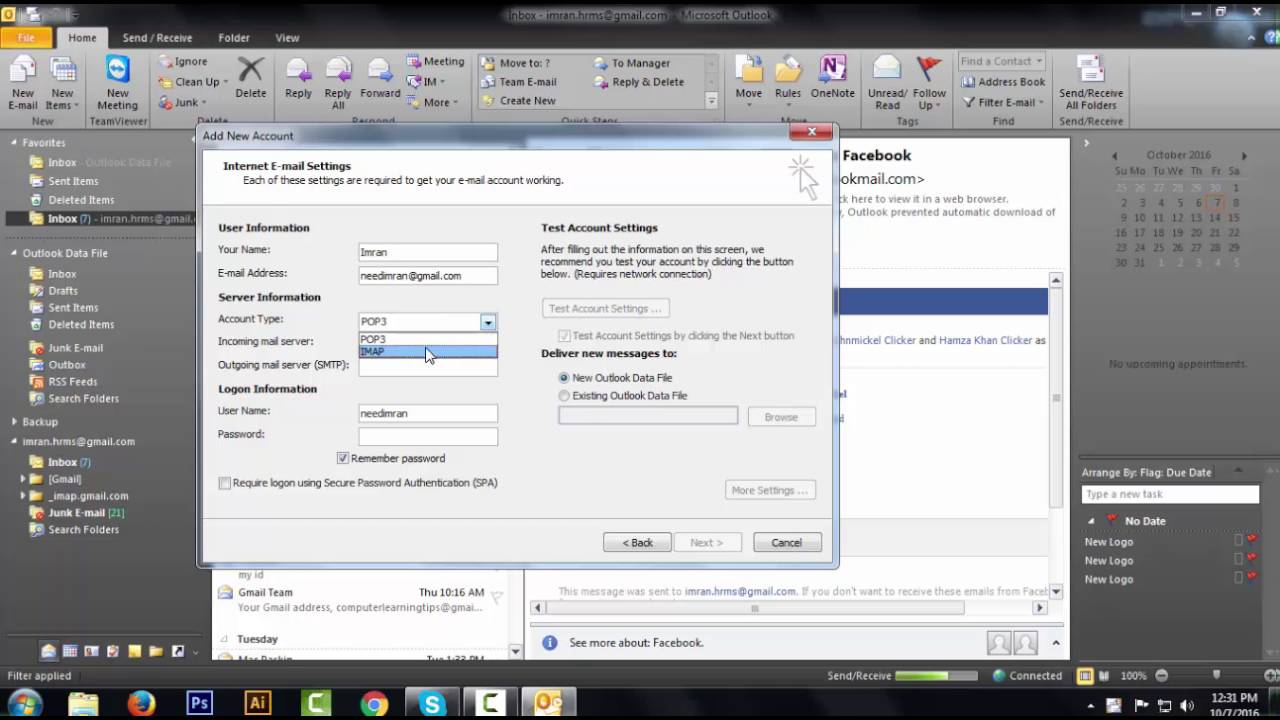Select the Meeting button in the ribbon

click(435, 62)
